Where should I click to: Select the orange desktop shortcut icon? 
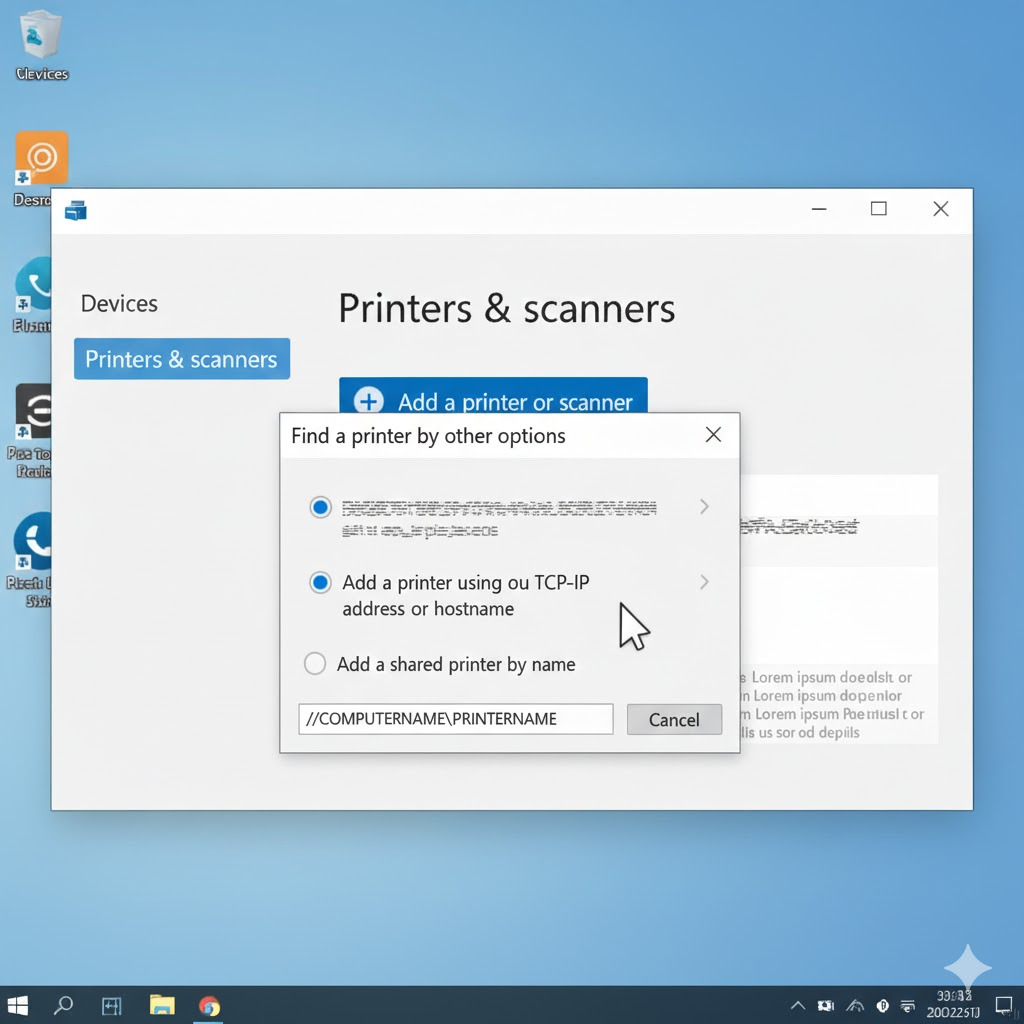pyautogui.click(x=41, y=158)
